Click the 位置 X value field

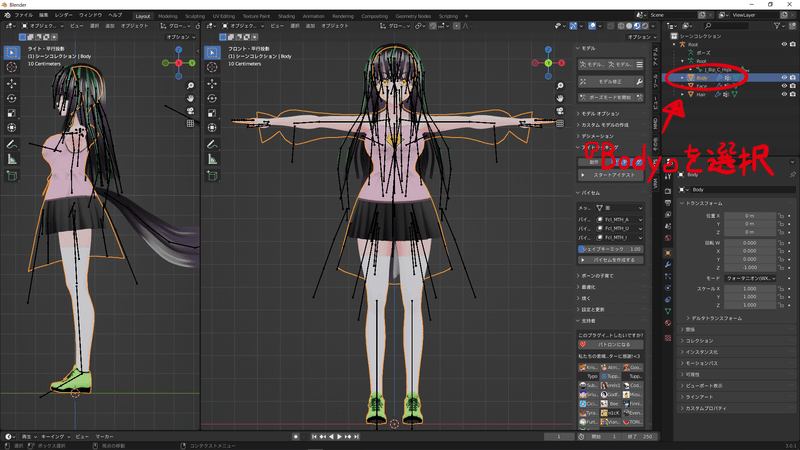(x=749, y=216)
